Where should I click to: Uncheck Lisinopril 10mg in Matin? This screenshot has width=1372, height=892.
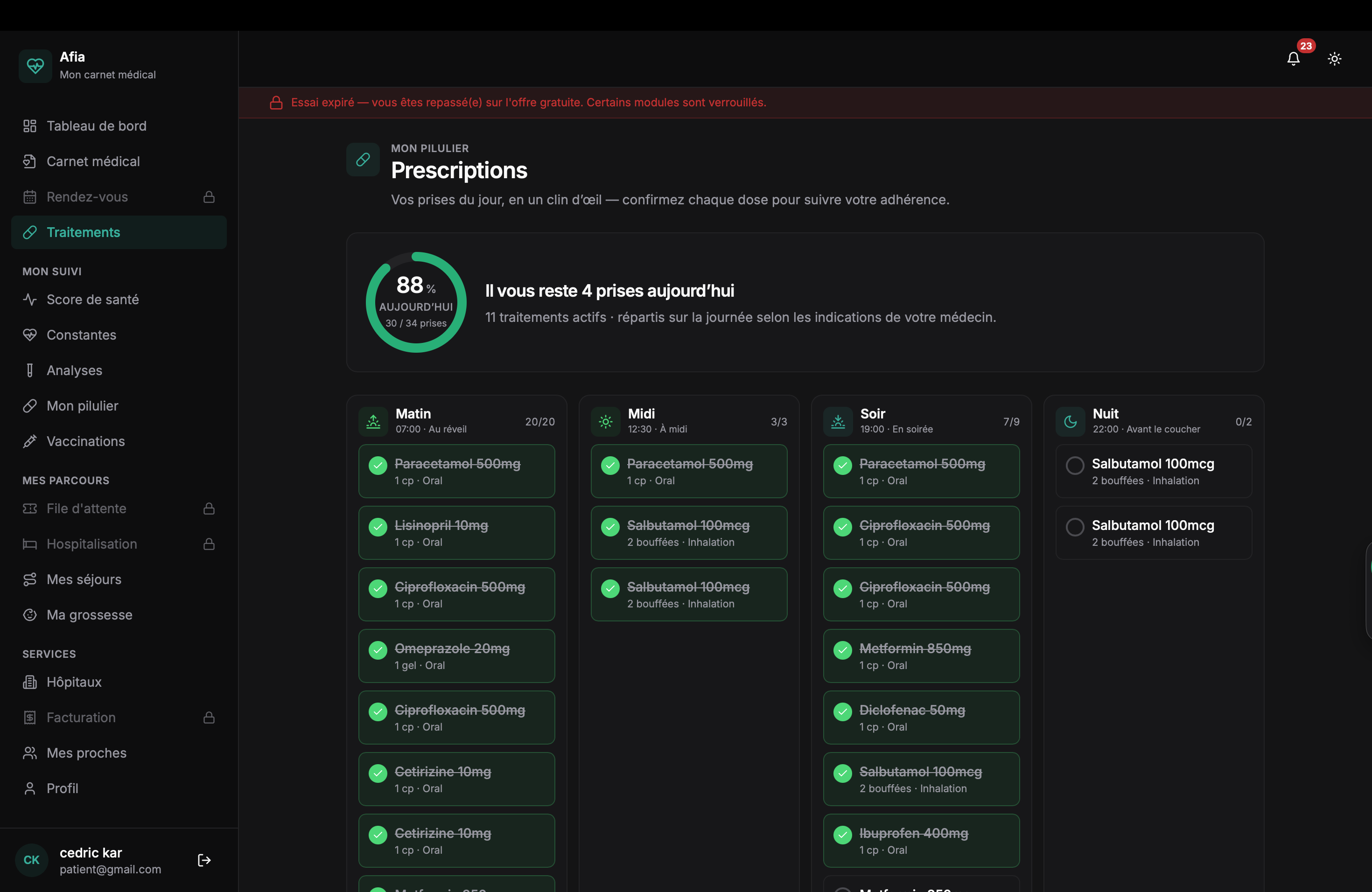(378, 527)
